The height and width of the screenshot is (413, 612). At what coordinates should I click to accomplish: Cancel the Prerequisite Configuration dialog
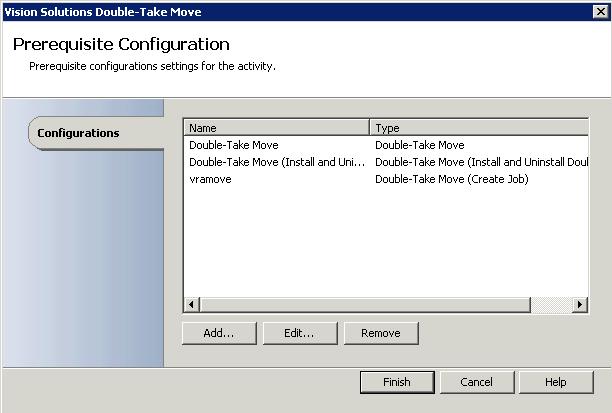point(477,382)
